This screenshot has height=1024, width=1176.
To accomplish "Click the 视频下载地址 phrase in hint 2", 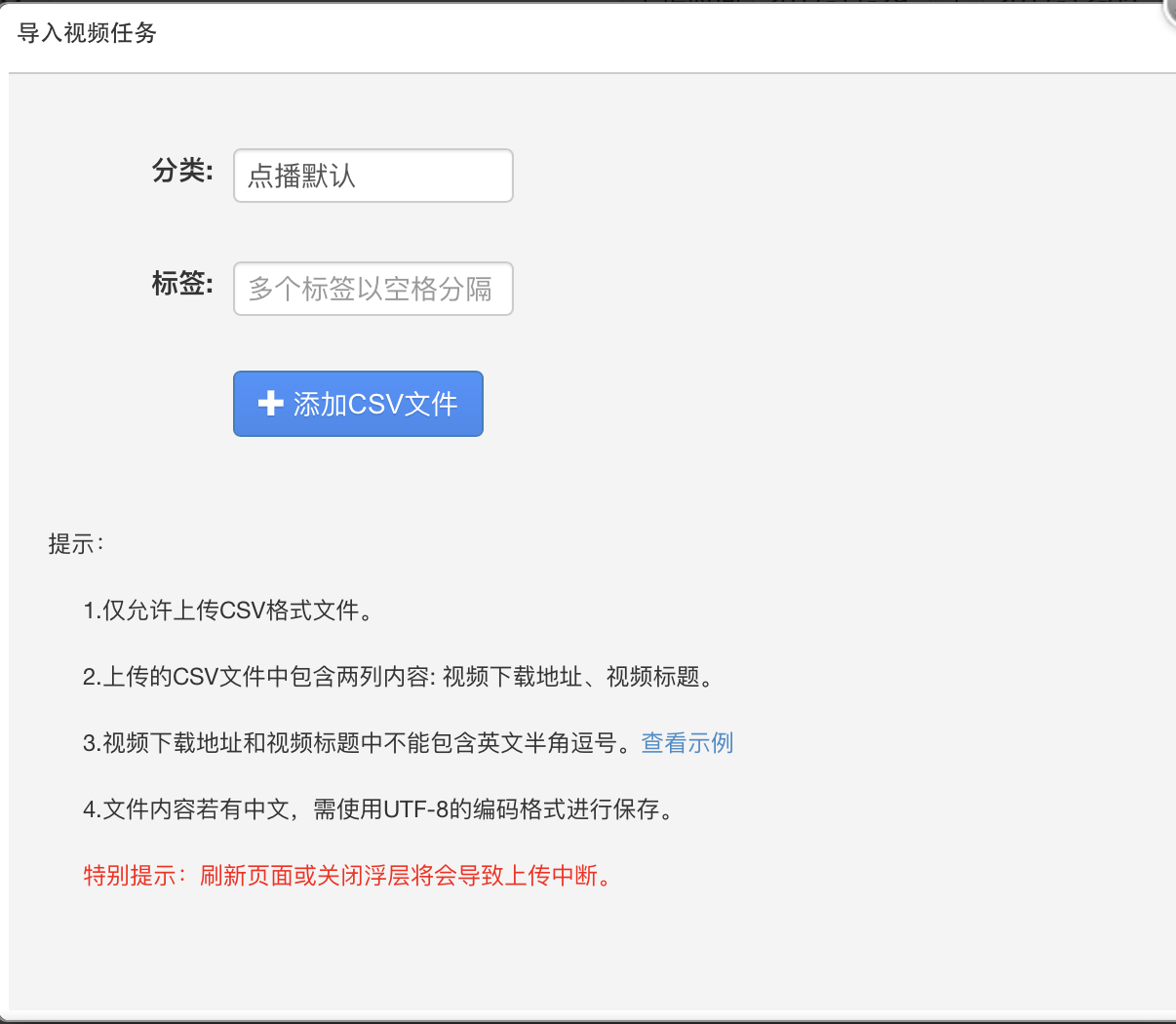I will coord(512,677).
